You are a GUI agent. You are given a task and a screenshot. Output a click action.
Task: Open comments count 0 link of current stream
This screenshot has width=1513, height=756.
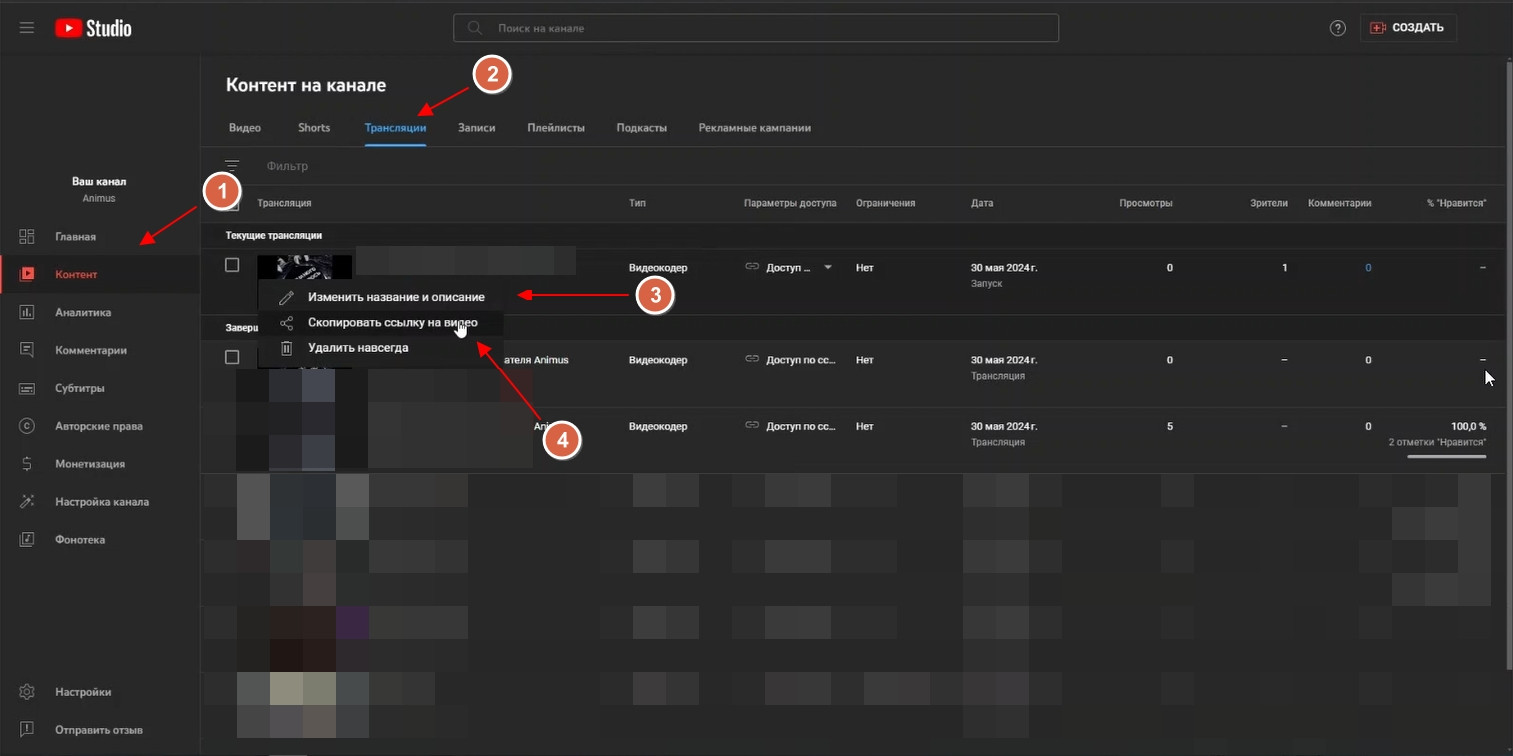(x=1368, y=268)
